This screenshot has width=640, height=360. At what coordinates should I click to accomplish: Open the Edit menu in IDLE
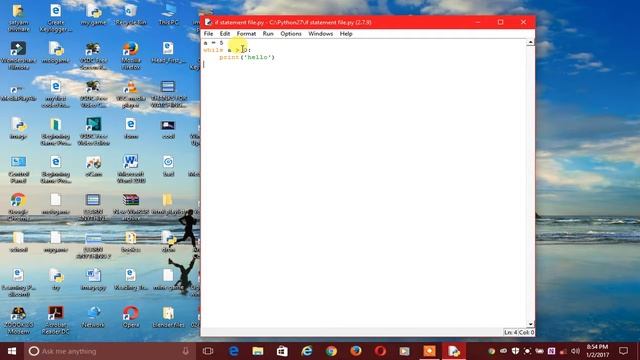(x=224, y=34)
